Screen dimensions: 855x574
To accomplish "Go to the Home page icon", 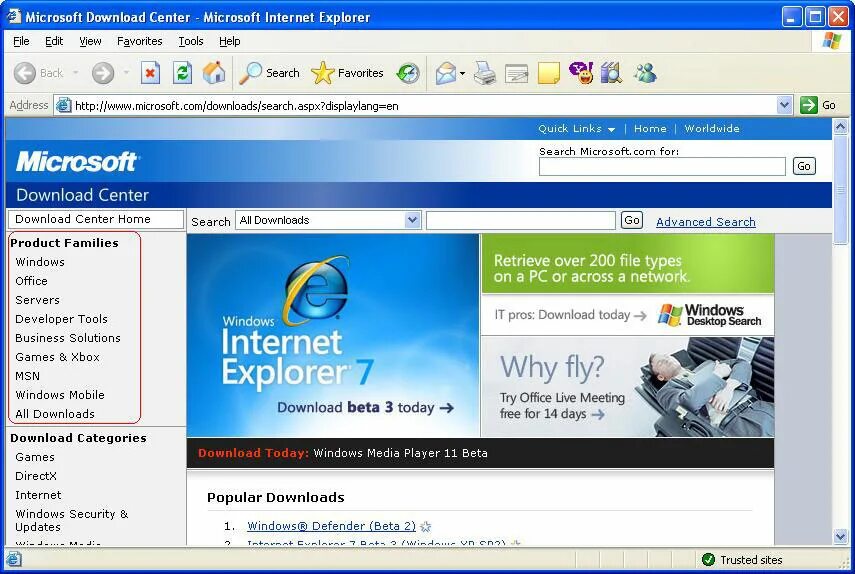I will click(214, 72).
